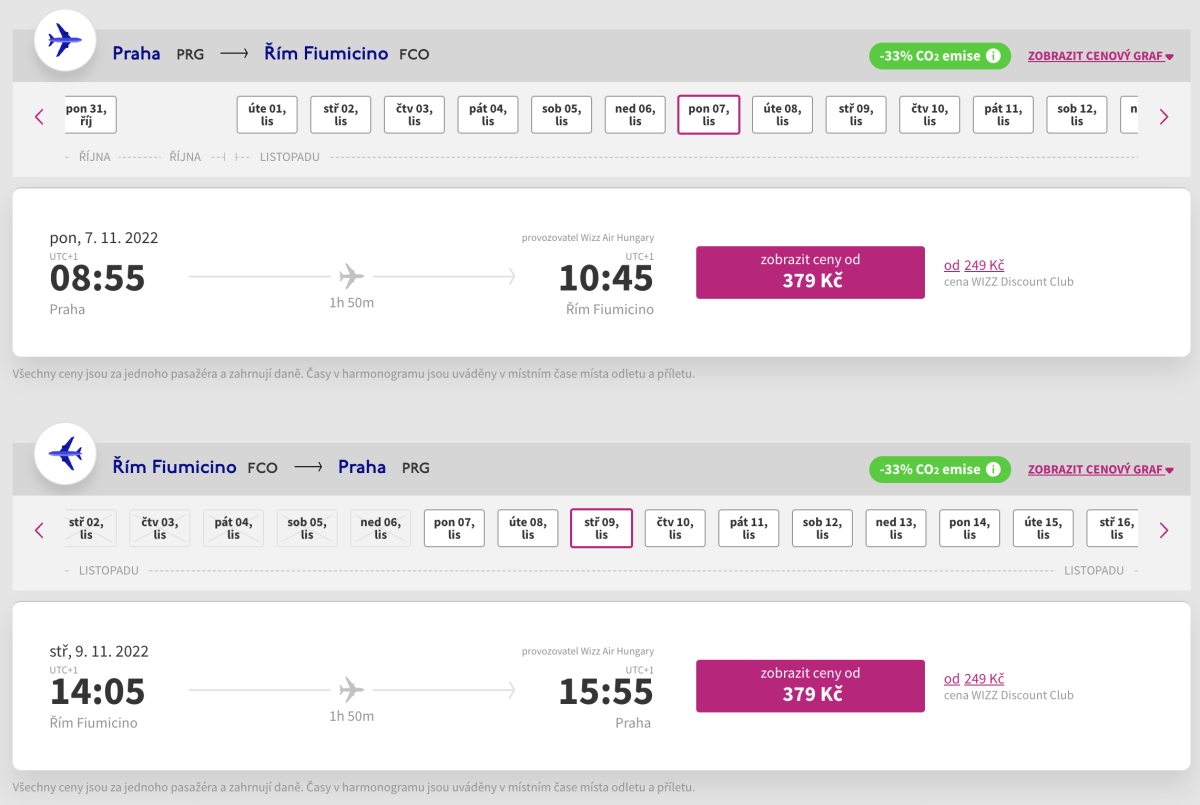
Task: Expand return Zobrazit cenový graf
Action: coord(1100,469)
